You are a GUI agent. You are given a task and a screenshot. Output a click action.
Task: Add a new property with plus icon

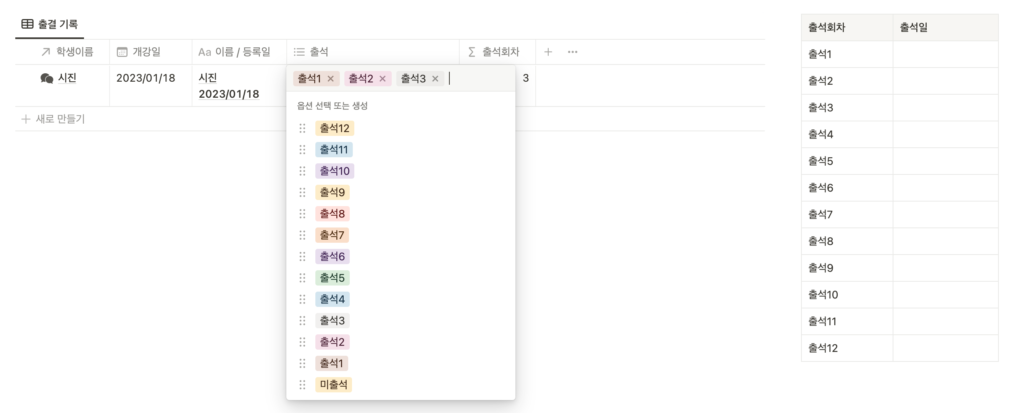pyautogui.click(x=548, y=52)
